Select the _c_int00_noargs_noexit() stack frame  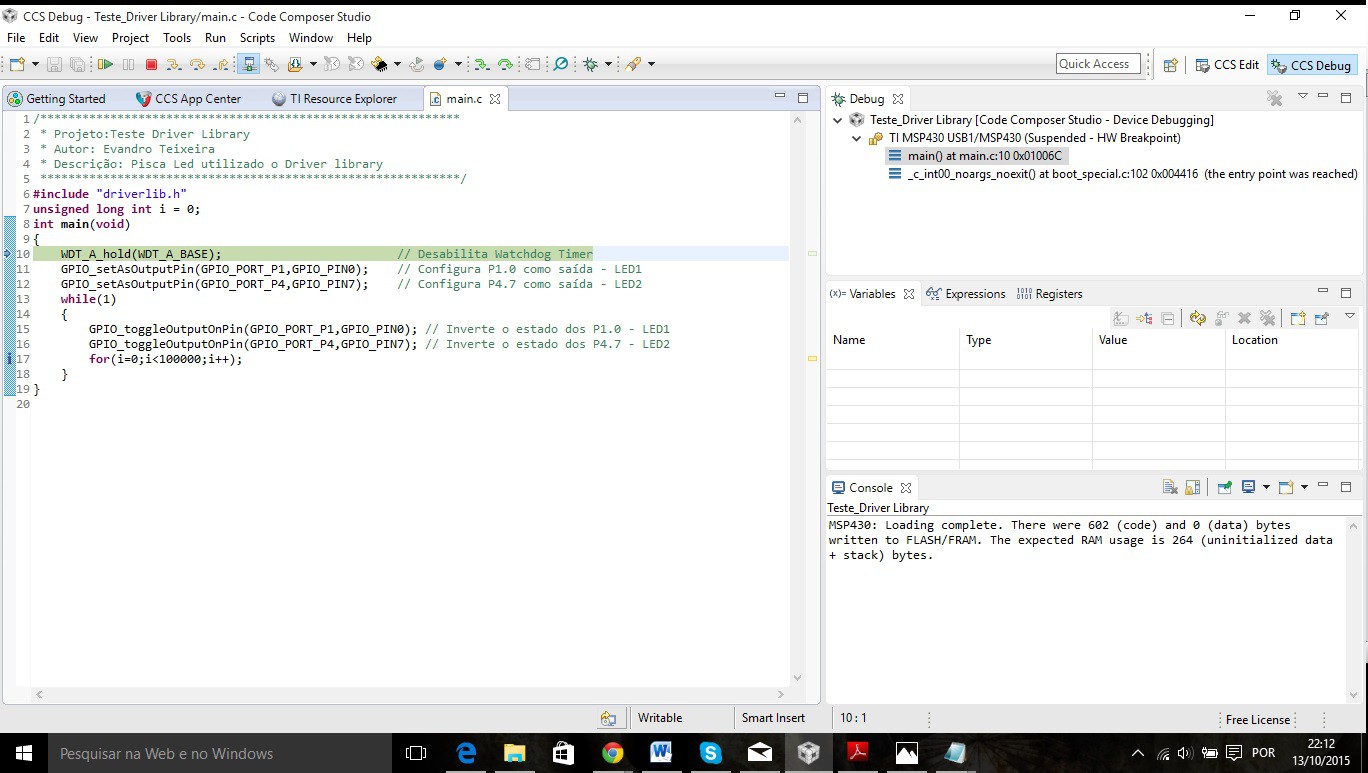pyautogui.click(x=1122, y=174)
